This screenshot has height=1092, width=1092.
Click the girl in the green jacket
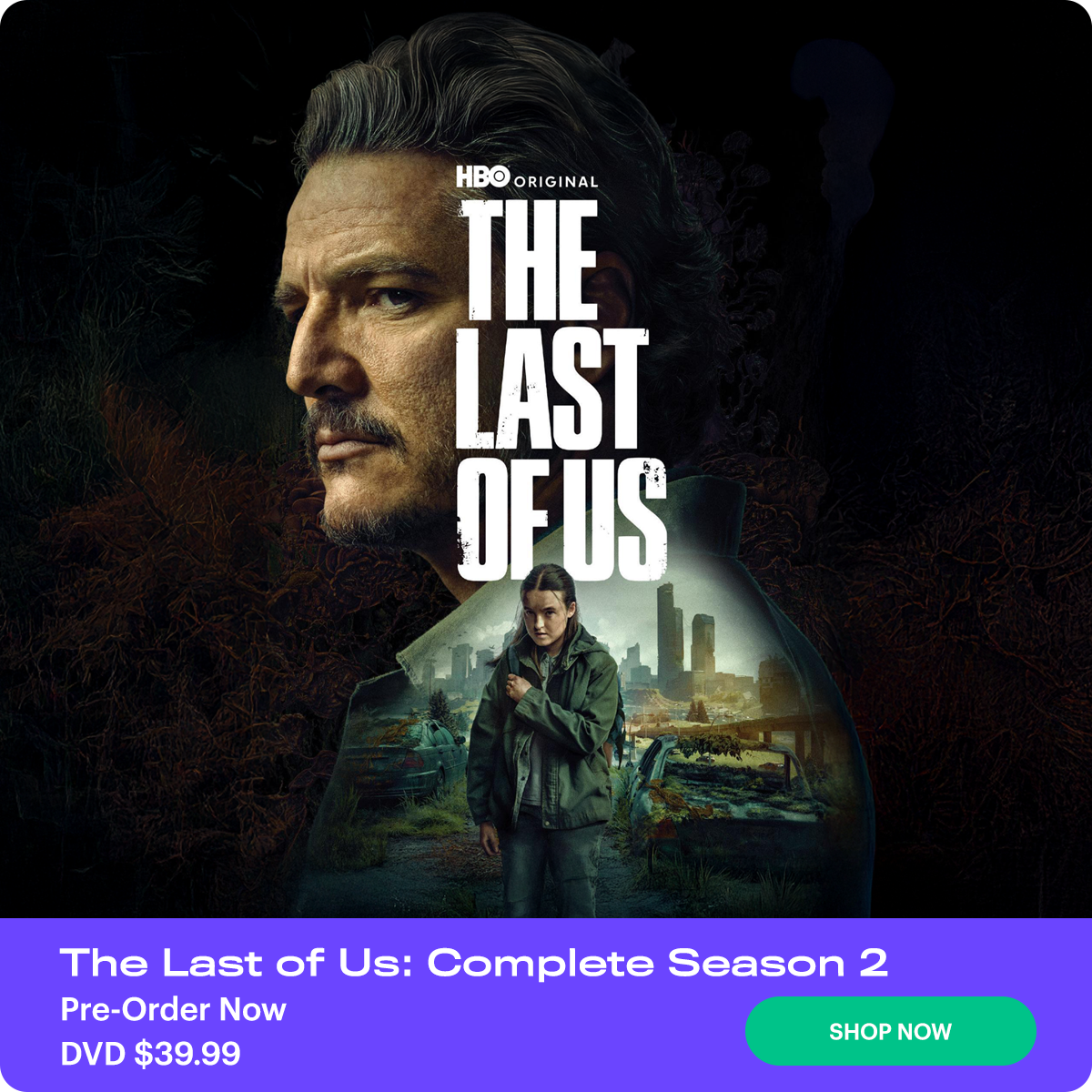coord(544,737)
